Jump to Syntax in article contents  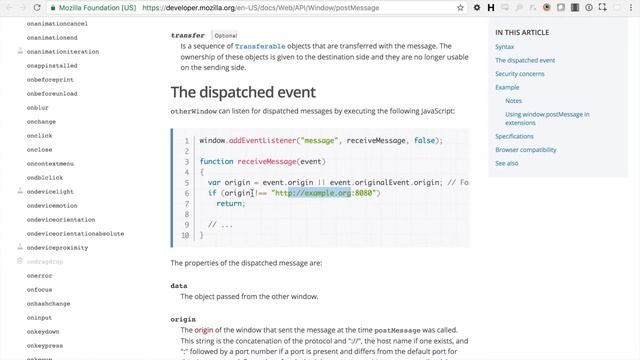[x=504, y=47]
